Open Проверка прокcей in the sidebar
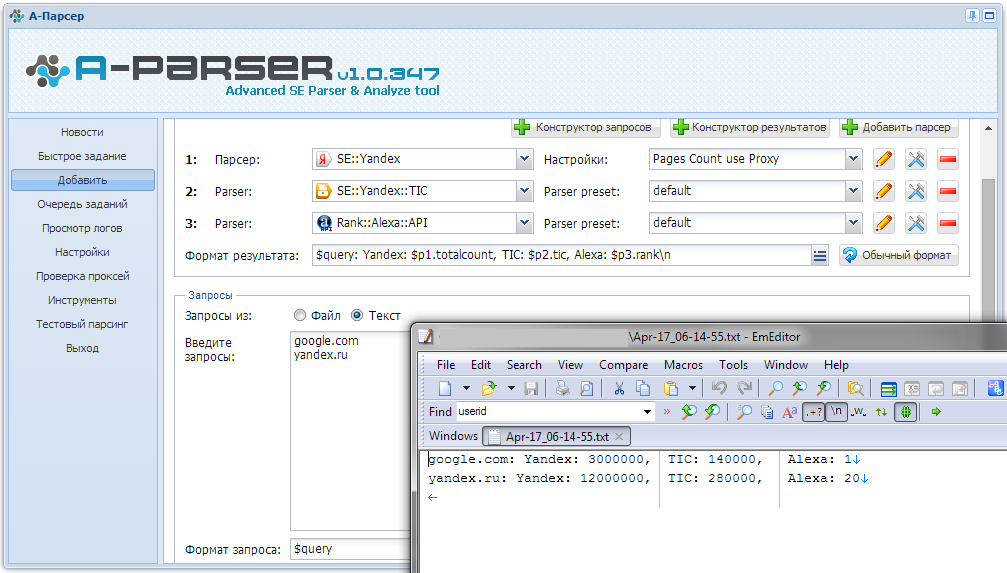Viewport: 1007px width, 573px height. click(x=82, y=276)
